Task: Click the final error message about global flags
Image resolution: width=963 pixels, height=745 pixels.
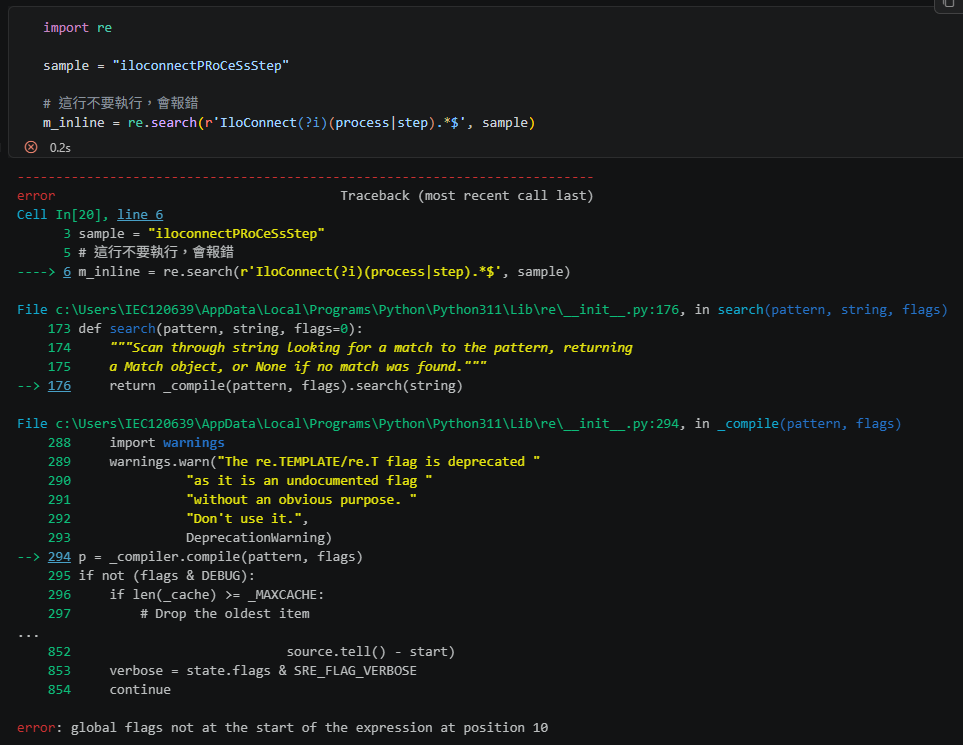Action: tap(281, 727)
